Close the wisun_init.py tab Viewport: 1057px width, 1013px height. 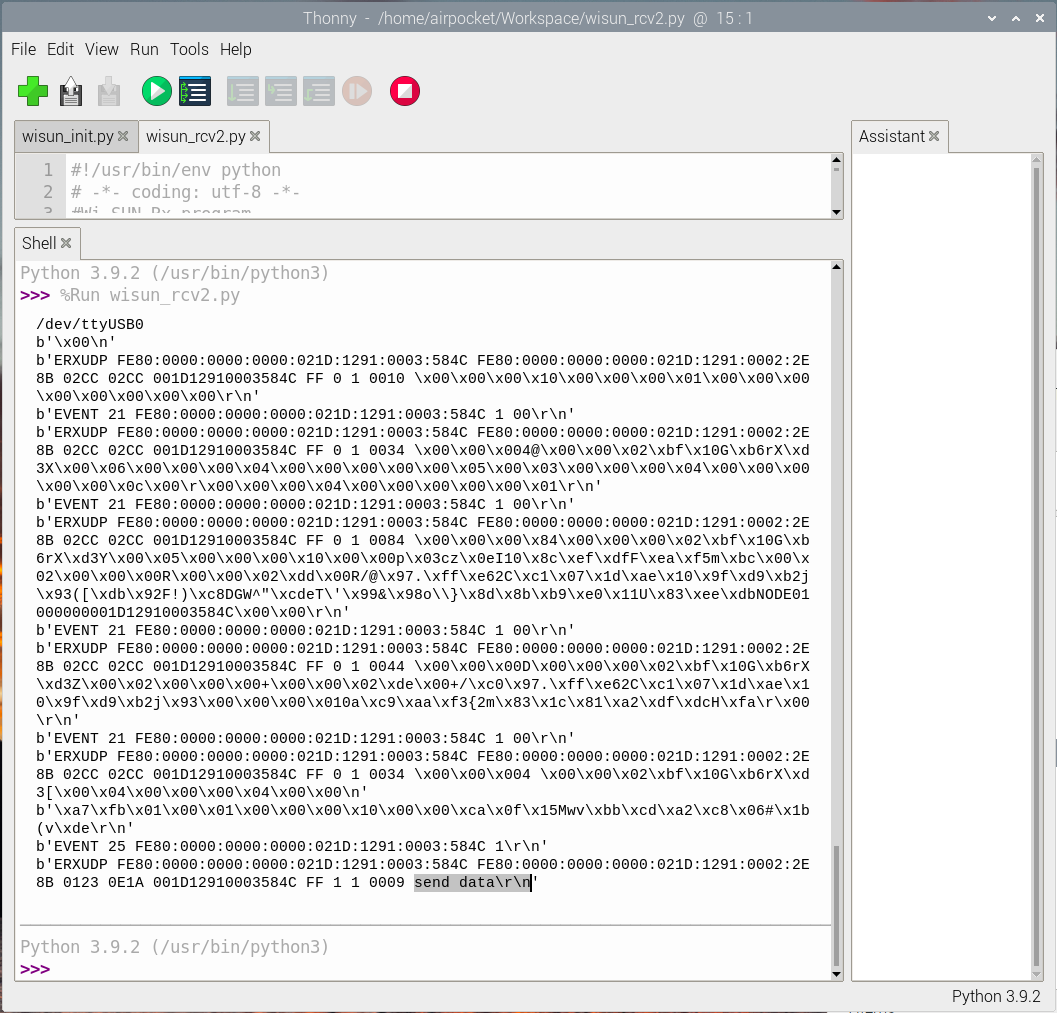coord(123,136)
